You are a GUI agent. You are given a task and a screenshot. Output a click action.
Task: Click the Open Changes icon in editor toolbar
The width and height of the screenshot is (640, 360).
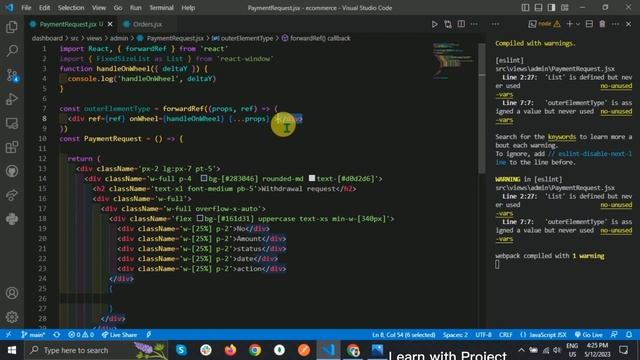pyautogui.click(x=448, y=24)
